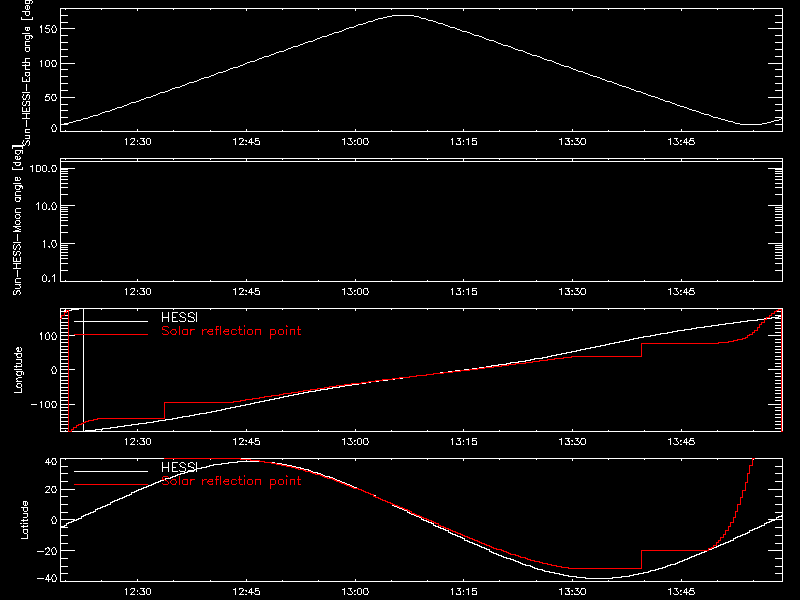
Task: Click 12:45 tick under Moon angle plot
Action: (x=246, y=291)
